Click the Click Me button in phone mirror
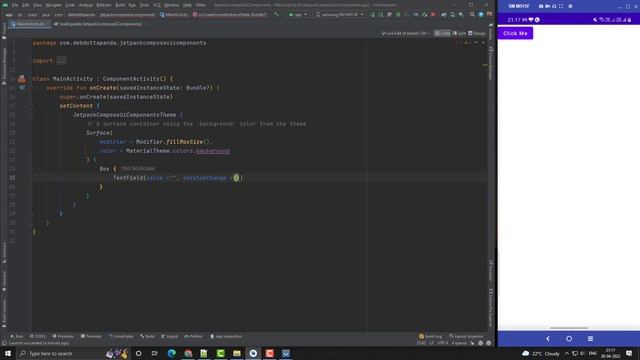The image size is (640, 360). [x=515, y=33]
